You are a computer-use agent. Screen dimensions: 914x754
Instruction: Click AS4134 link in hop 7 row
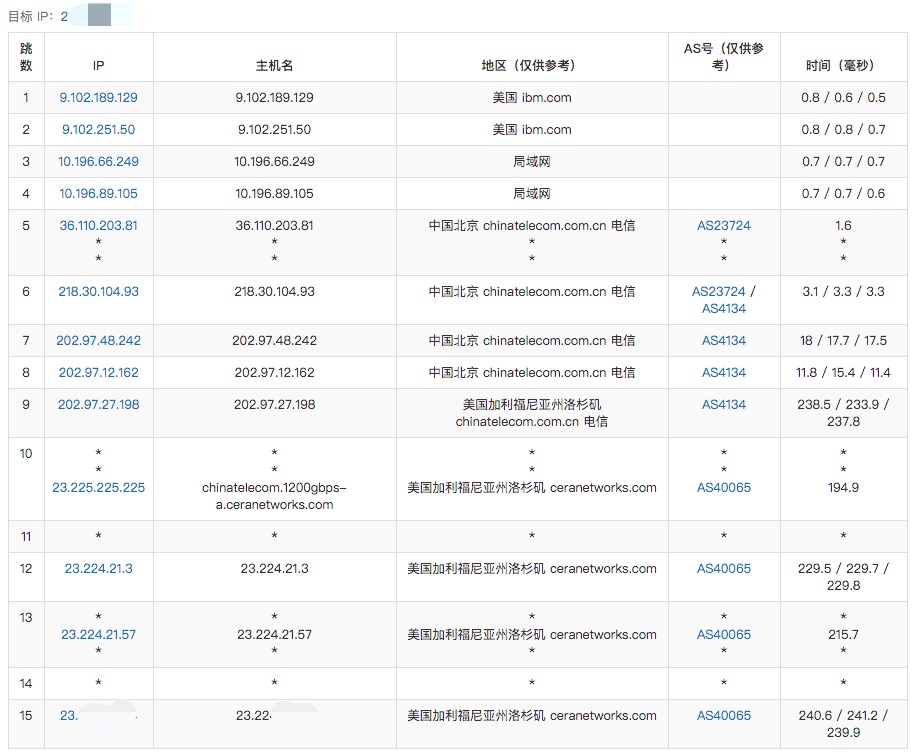(723, 341)
